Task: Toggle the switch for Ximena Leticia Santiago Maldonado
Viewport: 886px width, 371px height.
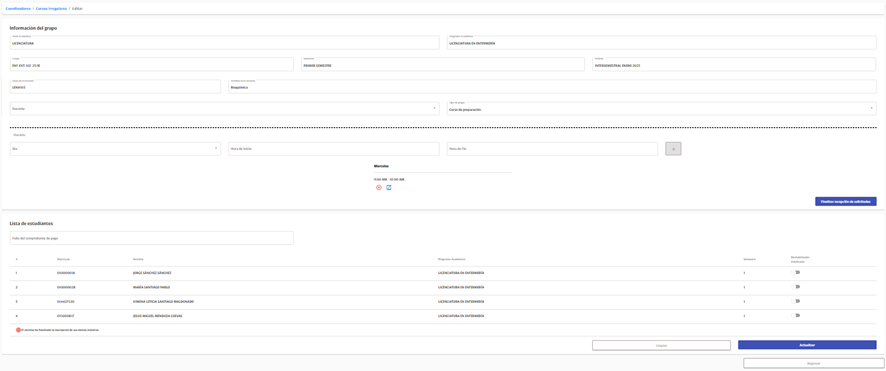Action: coord(796,301)
